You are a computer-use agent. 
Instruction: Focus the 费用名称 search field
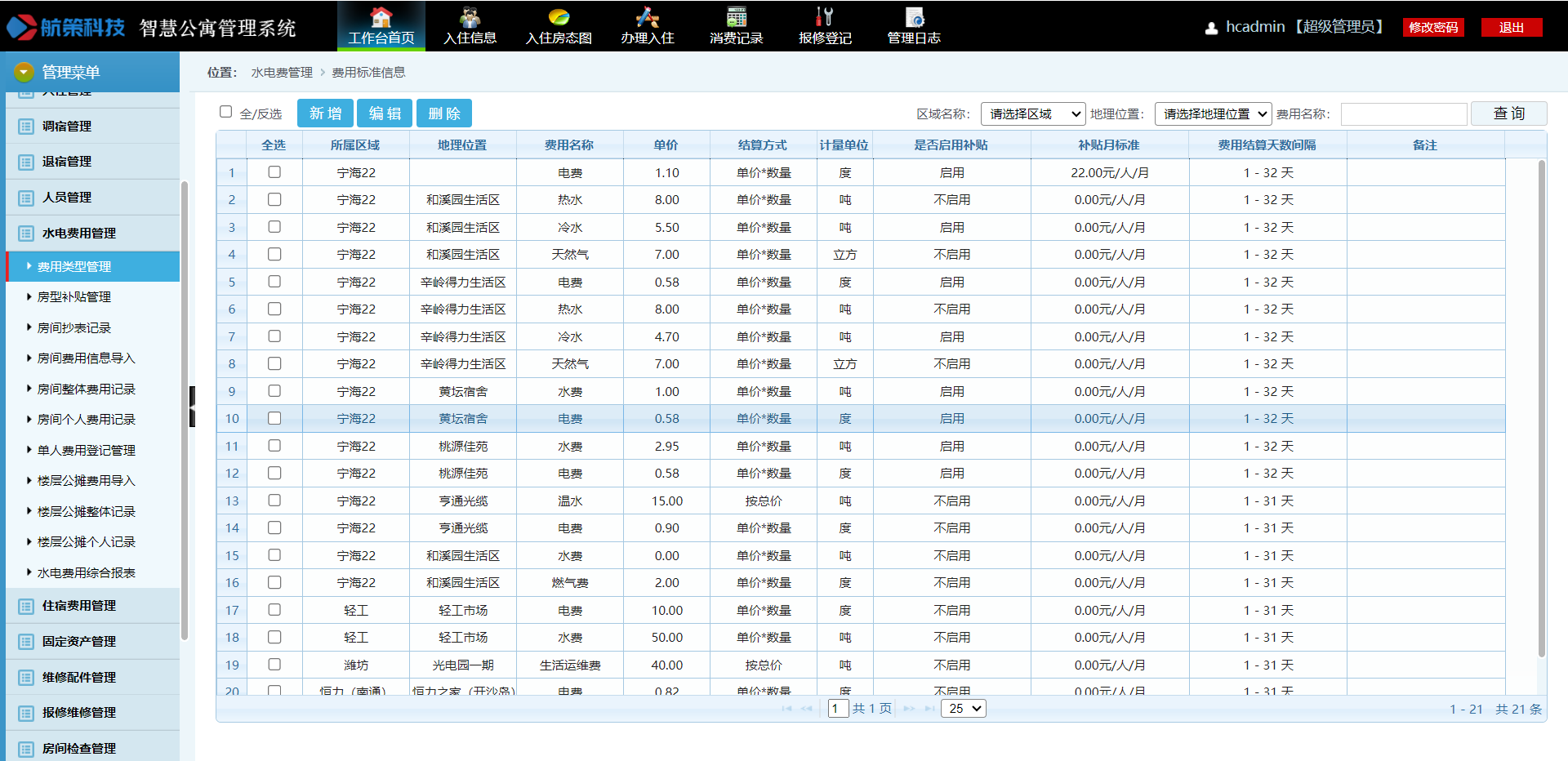pyautogui.click(x=1404, y=114)
